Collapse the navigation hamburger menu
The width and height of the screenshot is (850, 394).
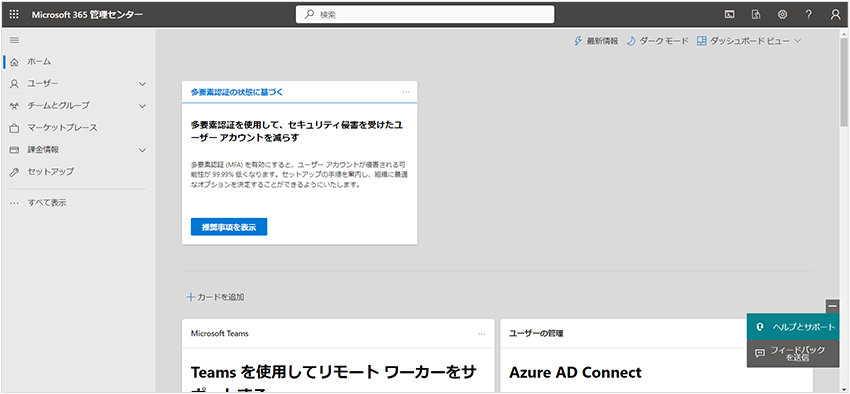point(15,40)
